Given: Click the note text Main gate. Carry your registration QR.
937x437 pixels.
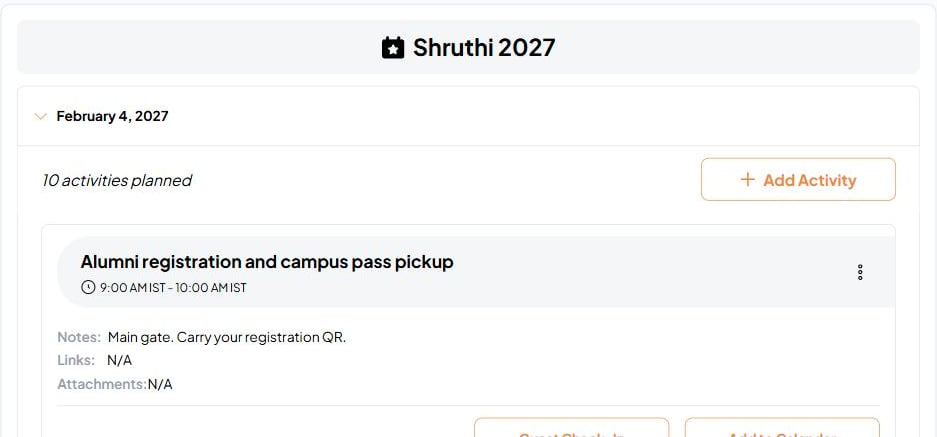Looking at the screenshot, I should [227, 337].
